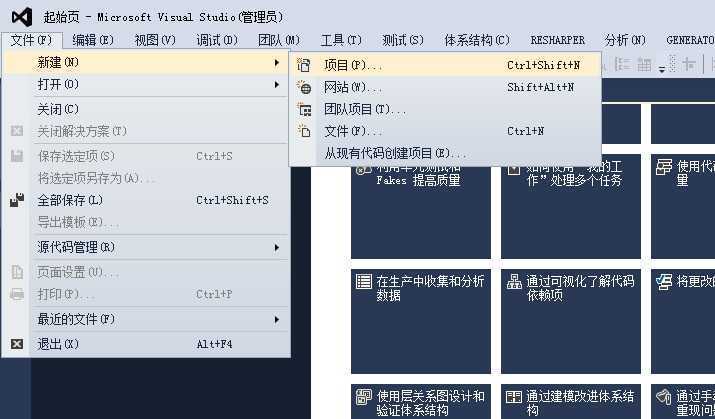Select 将选定项另存为(A)... entry
Screen dimensions: 715x419
[146, 178]
